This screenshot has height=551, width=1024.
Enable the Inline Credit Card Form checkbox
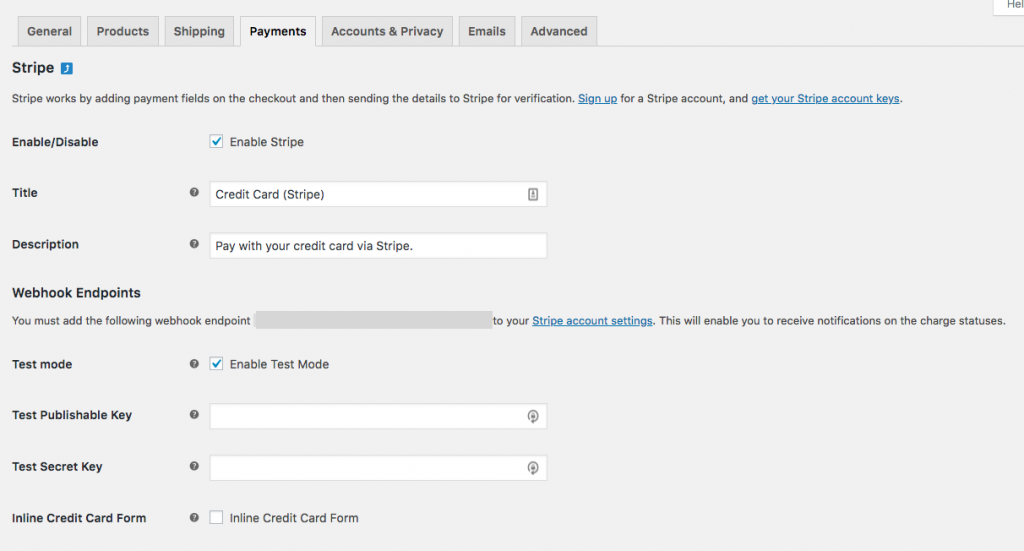(x=216, y=518)
